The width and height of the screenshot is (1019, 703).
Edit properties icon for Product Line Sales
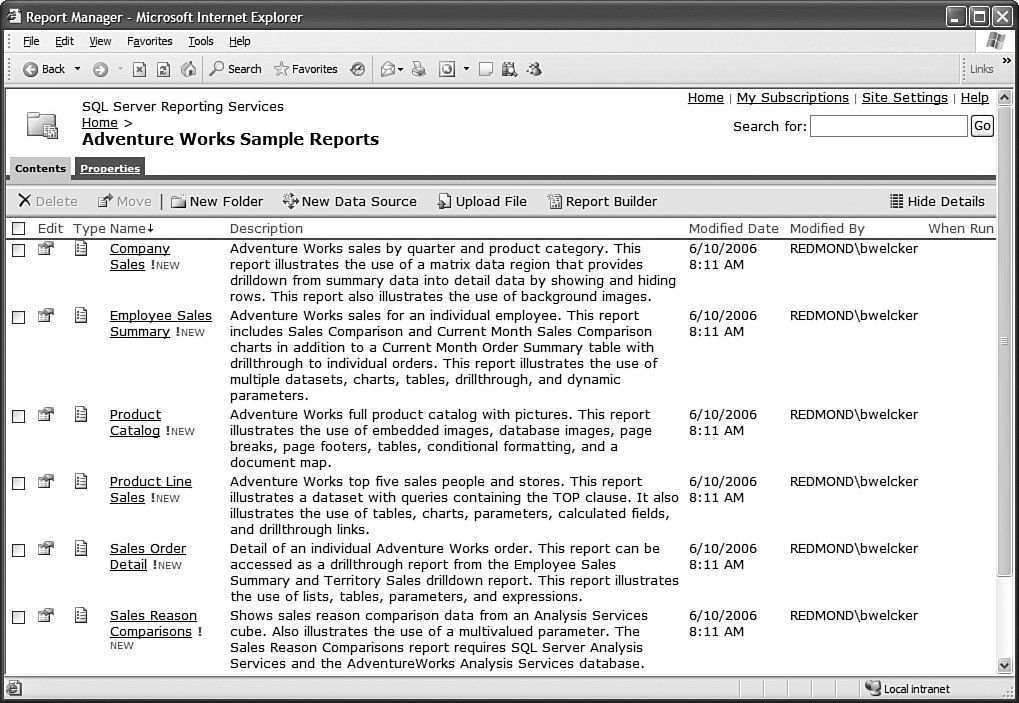click(45, 481)
